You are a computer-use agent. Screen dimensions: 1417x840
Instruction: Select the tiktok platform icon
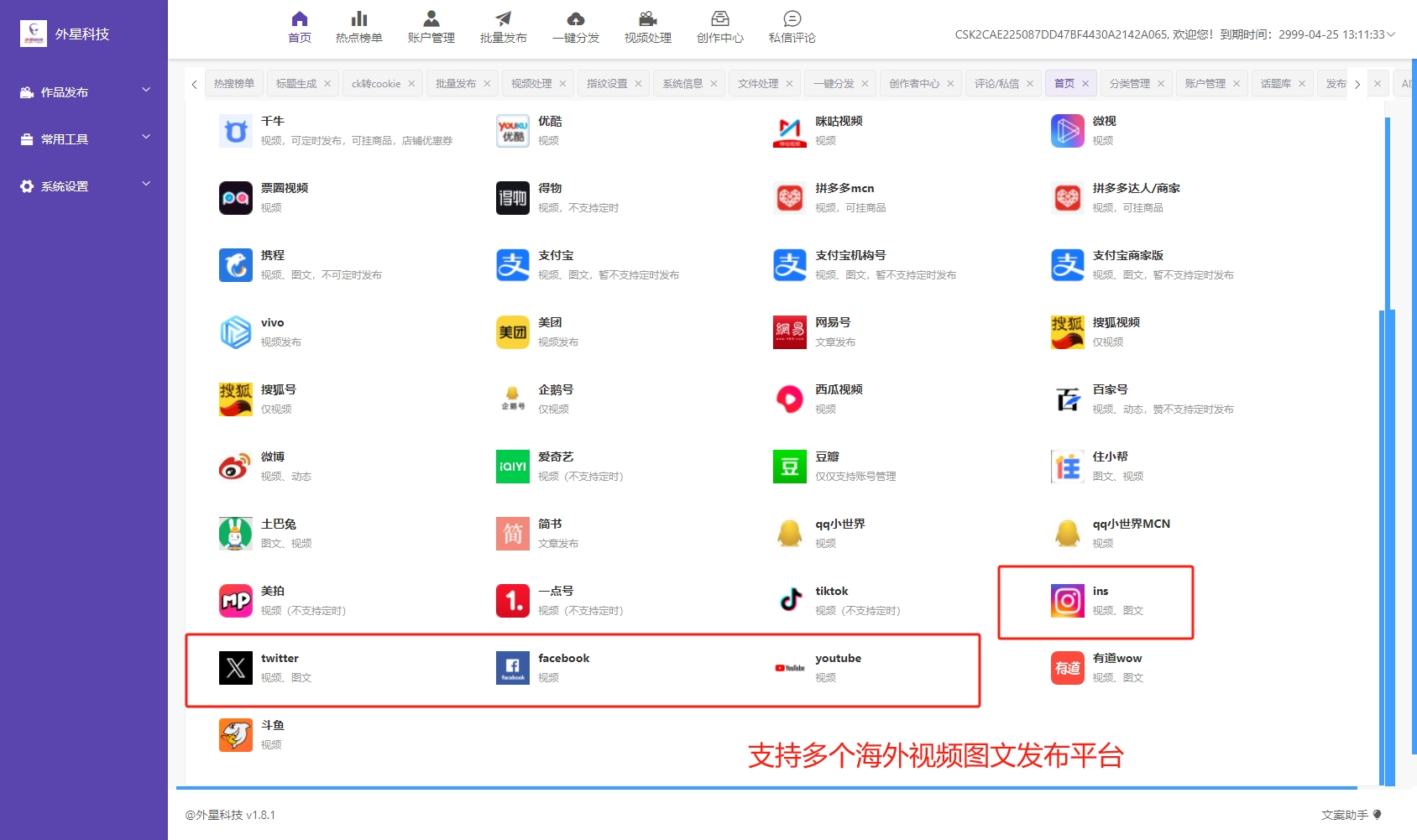(x=789, y=600)
